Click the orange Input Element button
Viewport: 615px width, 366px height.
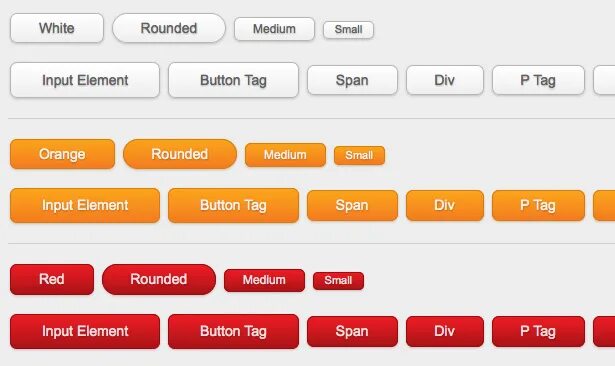pyautogui.click(x=85, y=206)
